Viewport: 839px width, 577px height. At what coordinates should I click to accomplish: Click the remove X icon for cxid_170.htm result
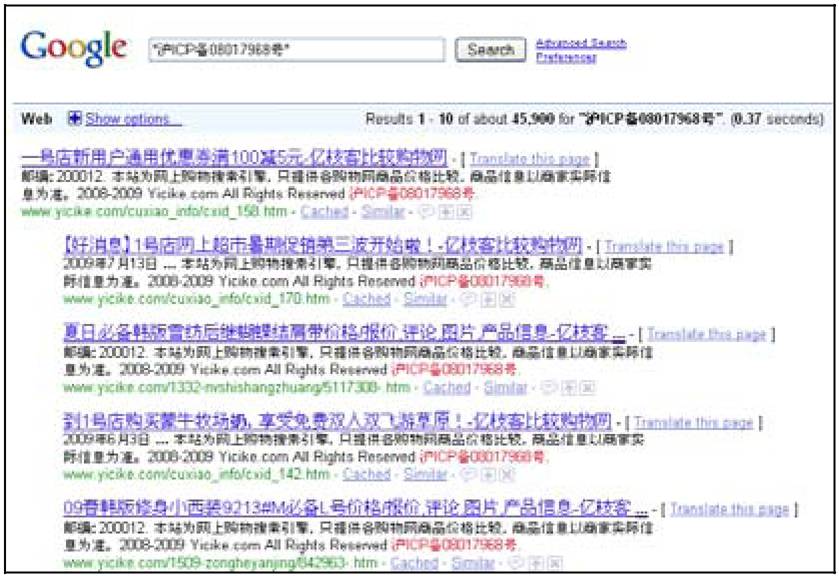tap(506, 299)
